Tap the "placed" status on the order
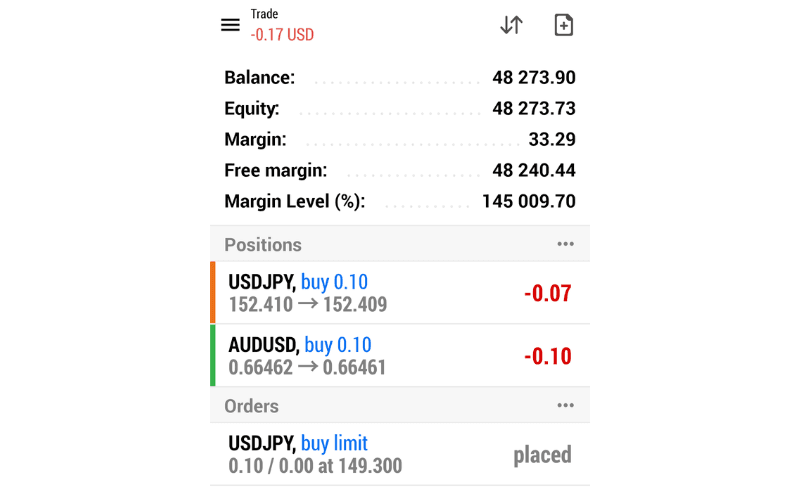The image size is (800, 500). [x=542, y=455]
